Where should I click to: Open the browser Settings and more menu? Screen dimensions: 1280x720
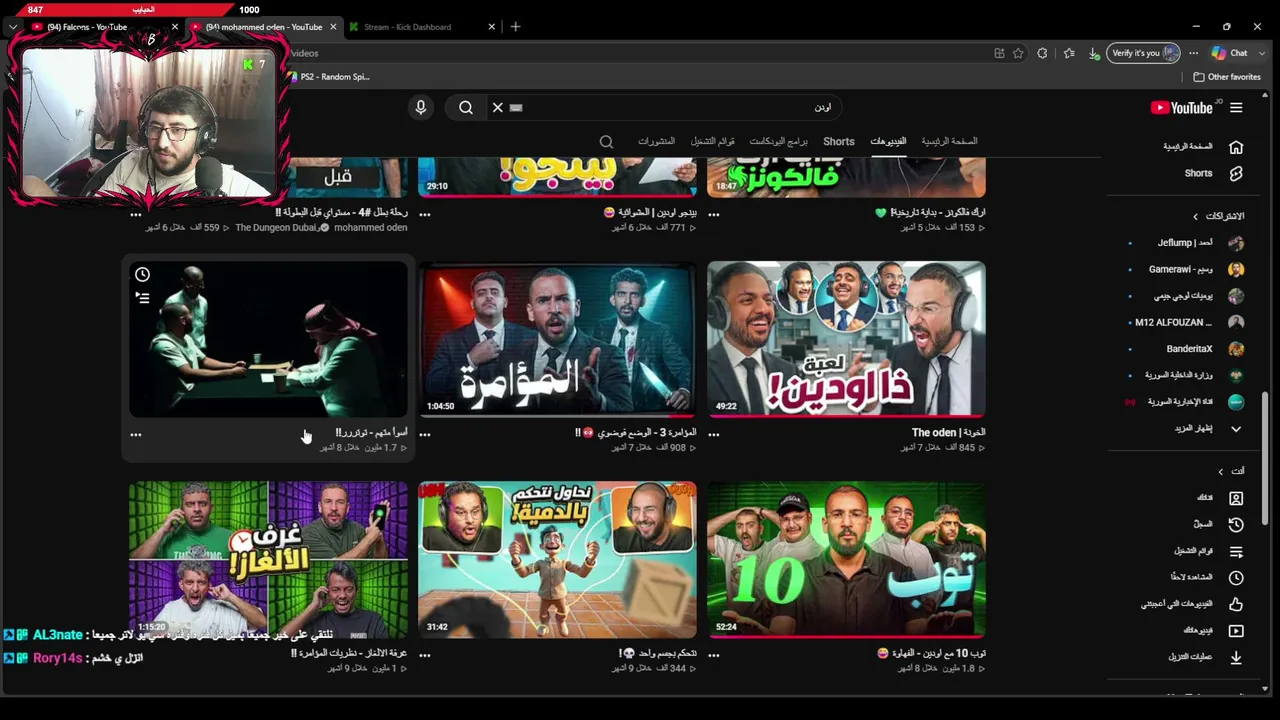(1193, 53)
